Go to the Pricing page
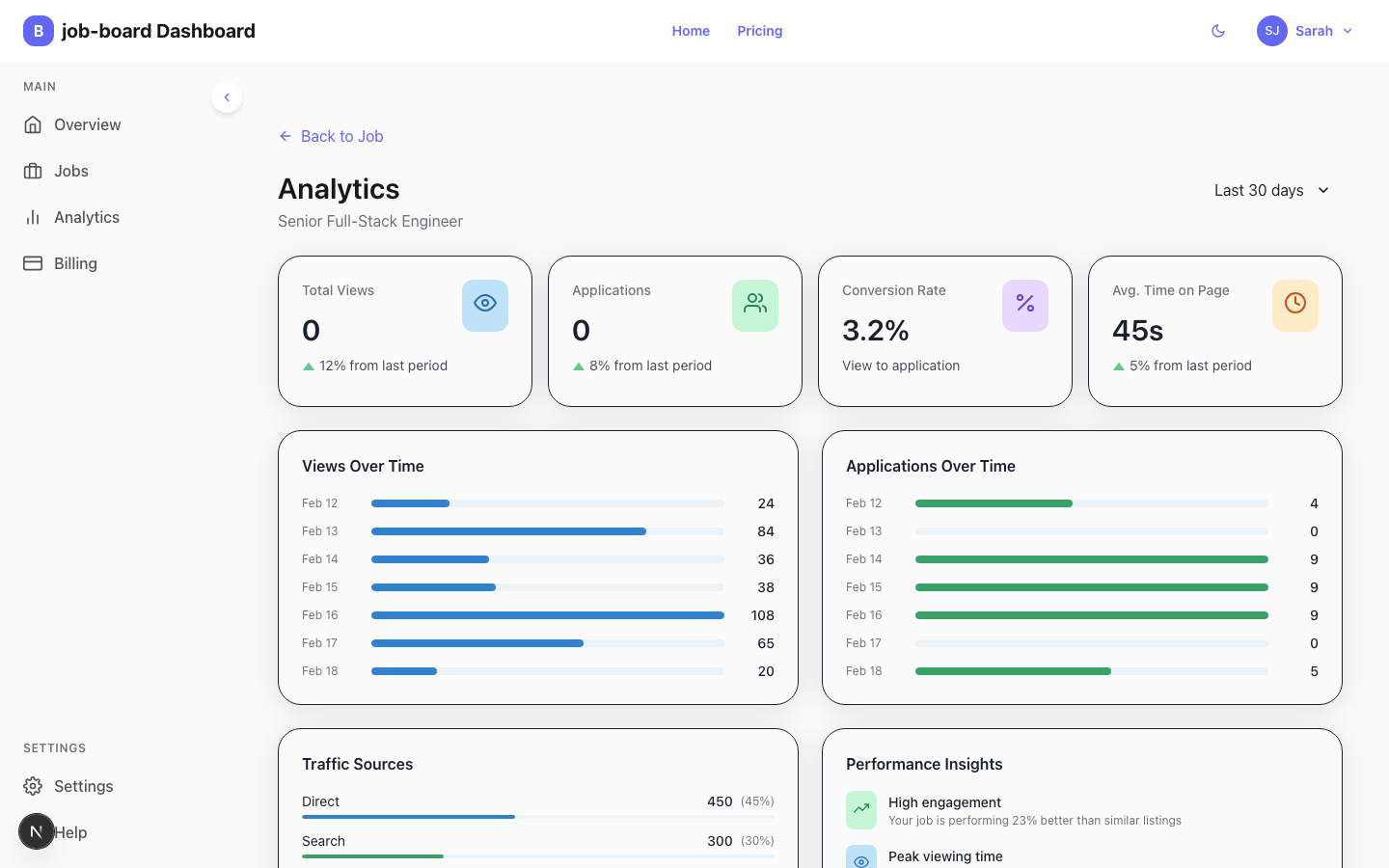The width and height of the screenshot is (1389, 868). (759, 31)
